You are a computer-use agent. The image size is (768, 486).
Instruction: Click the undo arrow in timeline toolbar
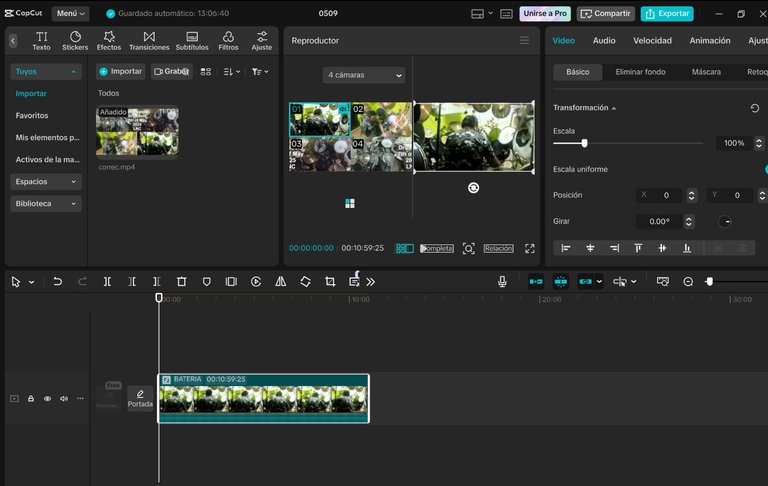[57, 282]
